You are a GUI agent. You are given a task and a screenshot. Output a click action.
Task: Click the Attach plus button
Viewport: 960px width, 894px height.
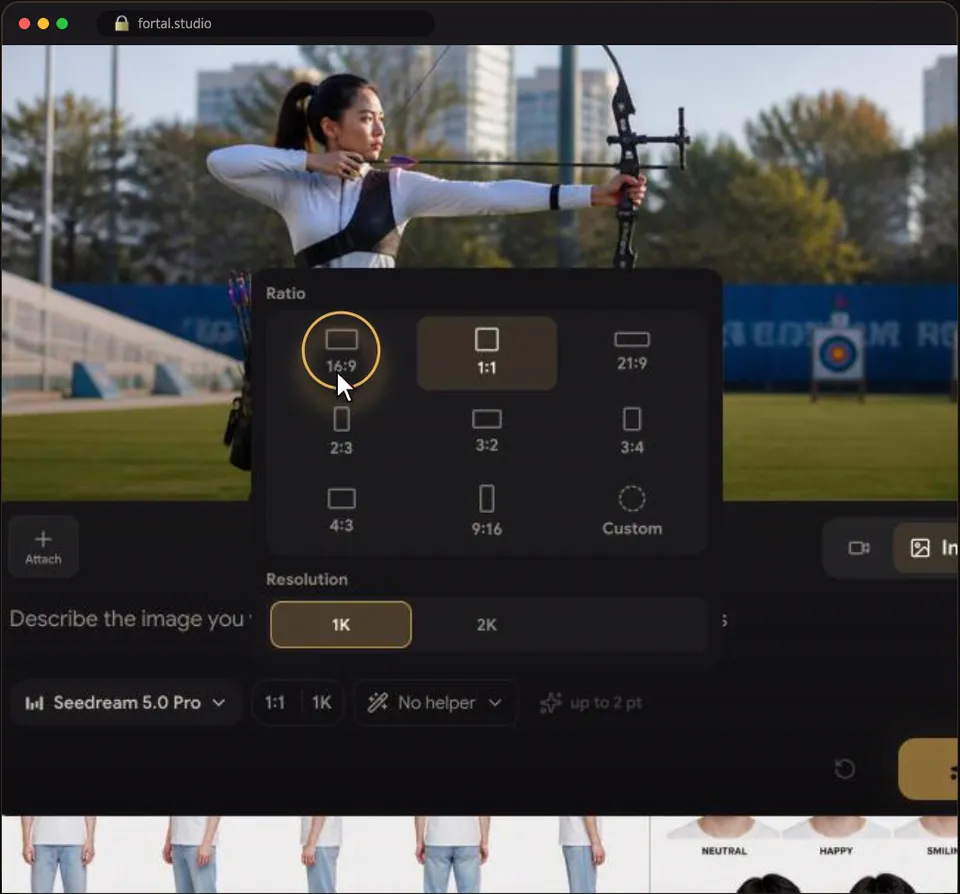coord(43,547)
